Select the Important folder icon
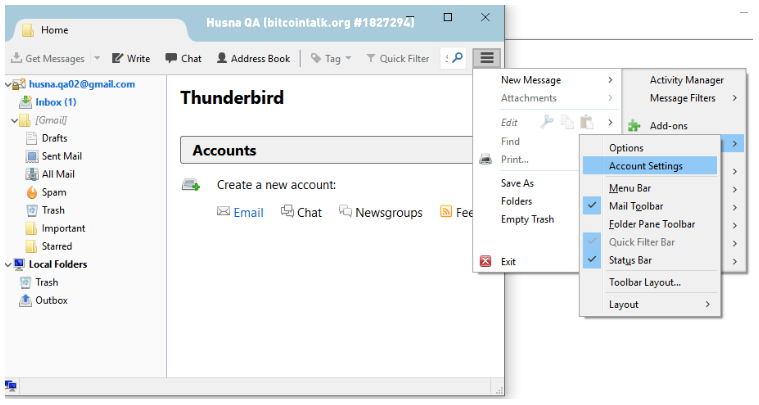Viewport: 759px width, 405px height. click(31, 228)
